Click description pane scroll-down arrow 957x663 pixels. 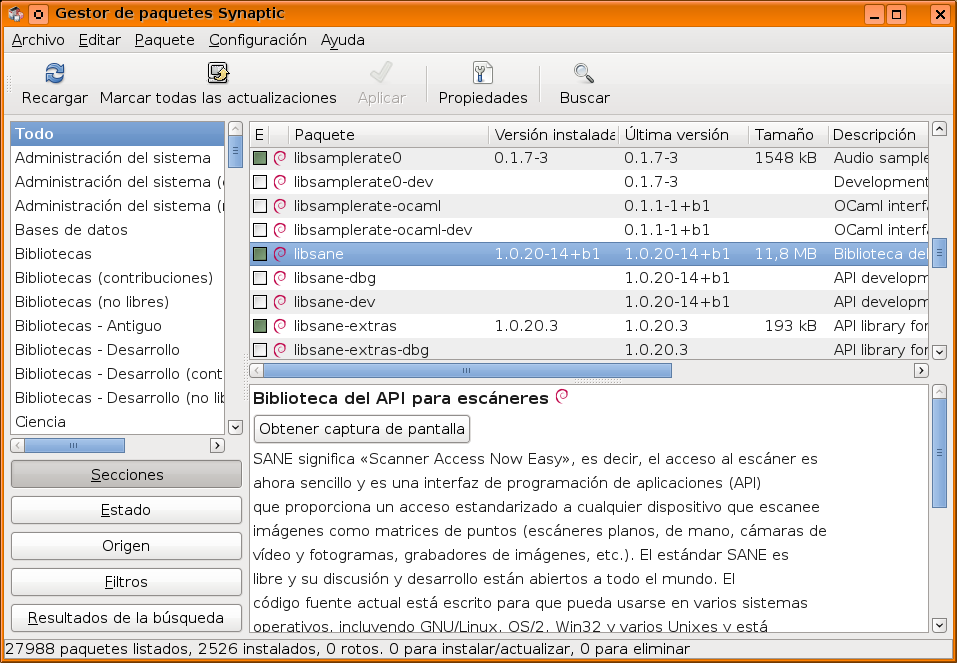pos(939,625)
